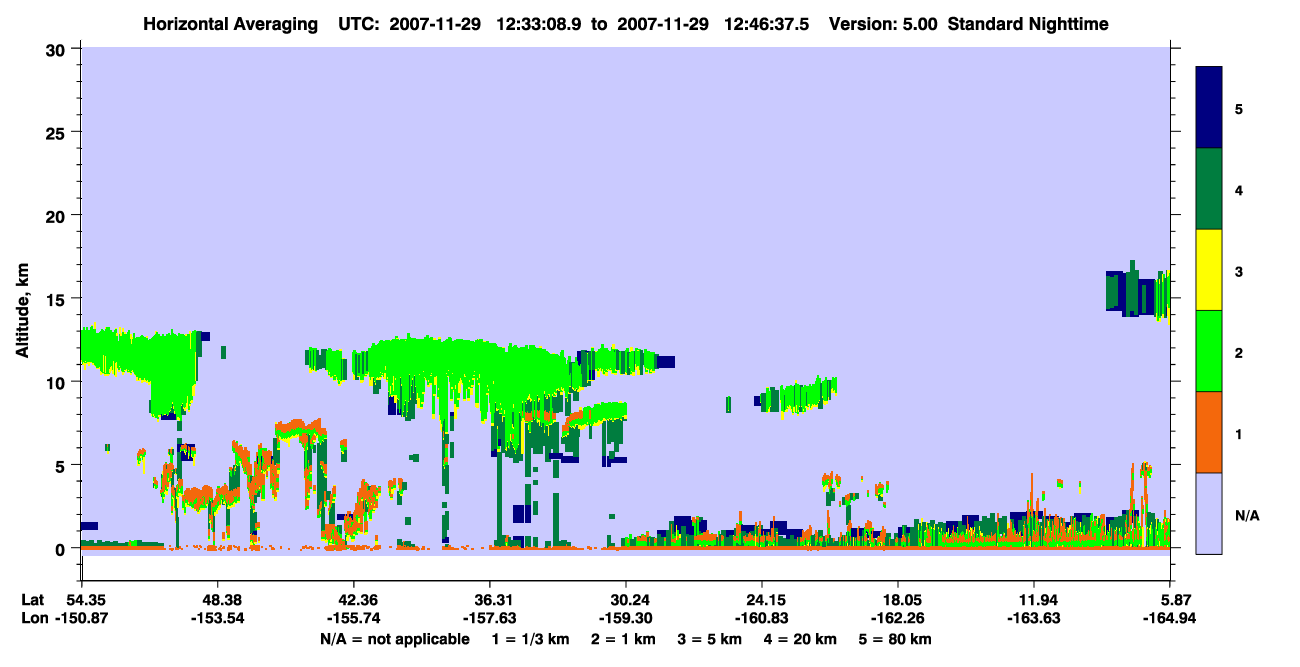Click the colorbar label 3
This screenshot has height=667, width=1300.
[1239, 270]
